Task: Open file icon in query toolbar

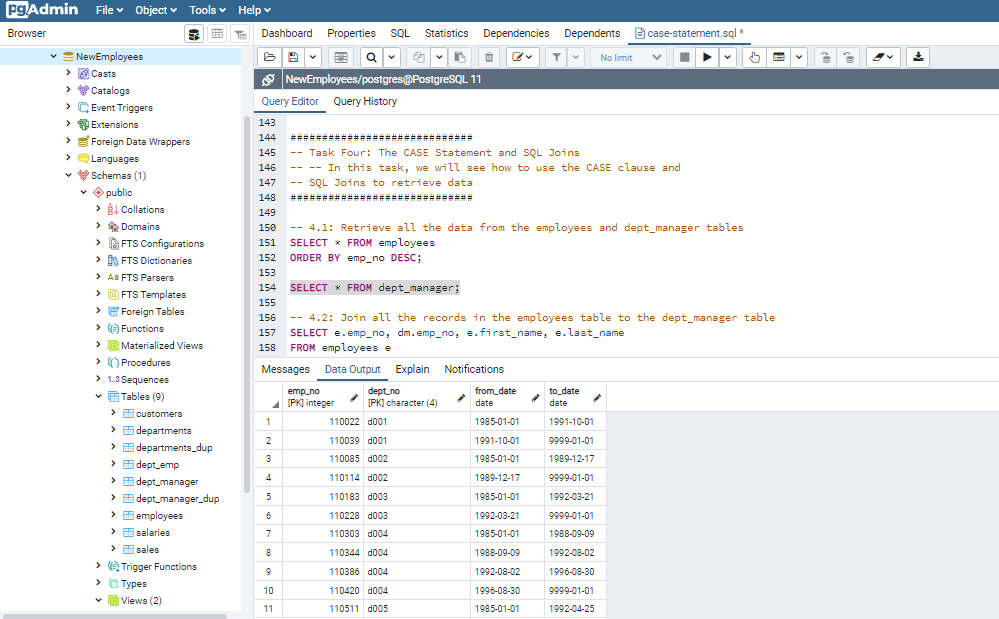Action: click(270, 57)
